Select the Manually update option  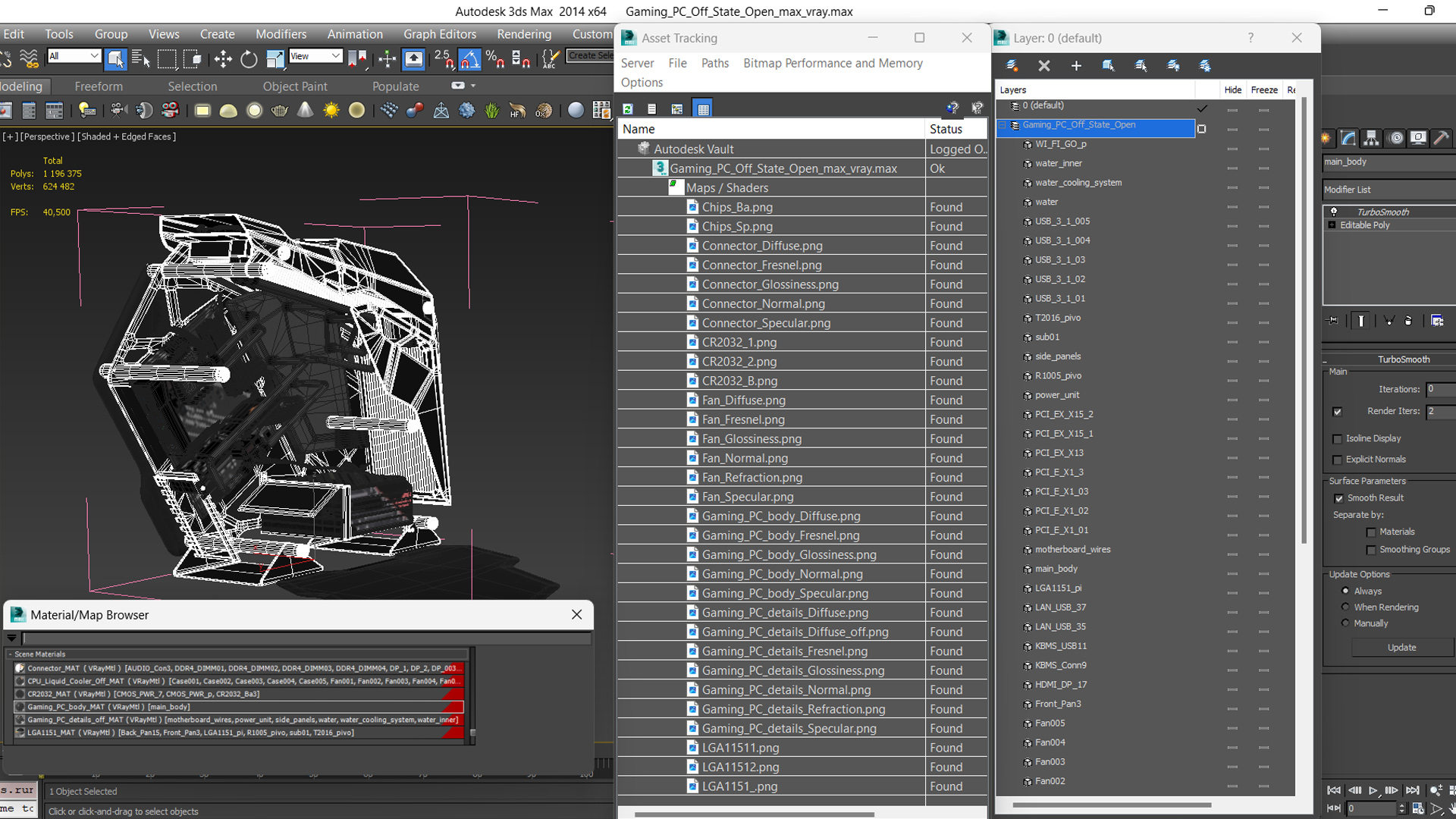[1346, 623]
